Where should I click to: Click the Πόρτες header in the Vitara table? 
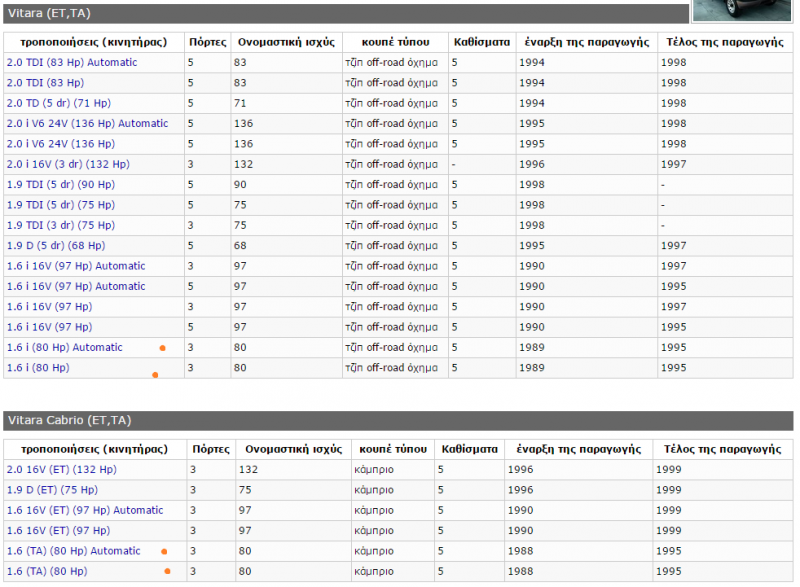[x=208, y=42]
